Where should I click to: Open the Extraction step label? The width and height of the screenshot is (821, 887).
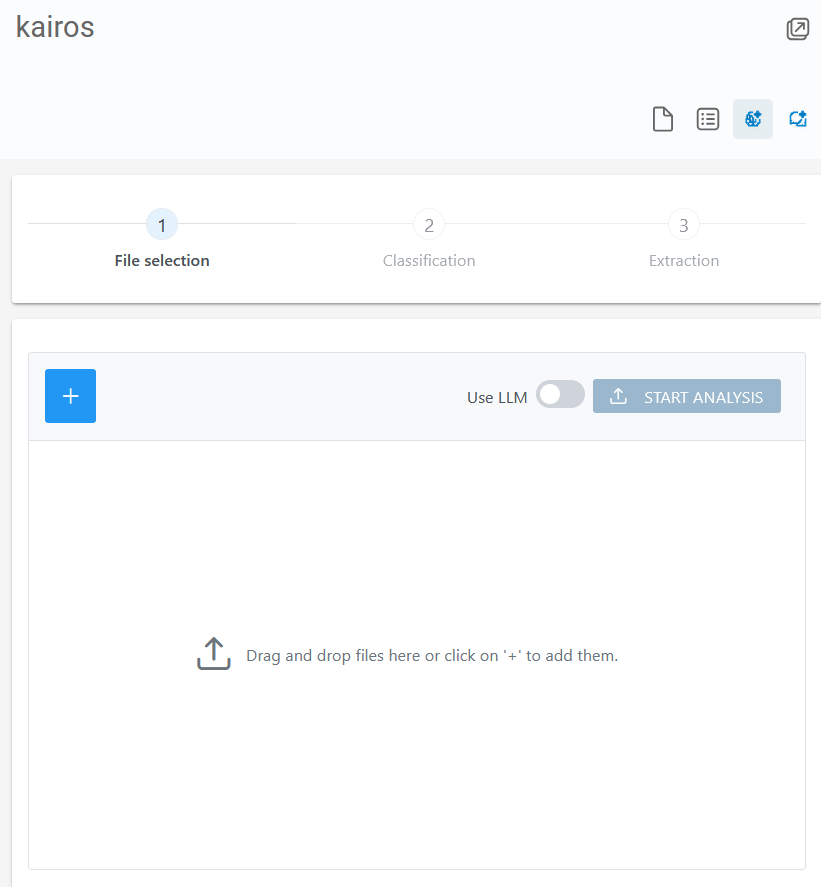684,261
